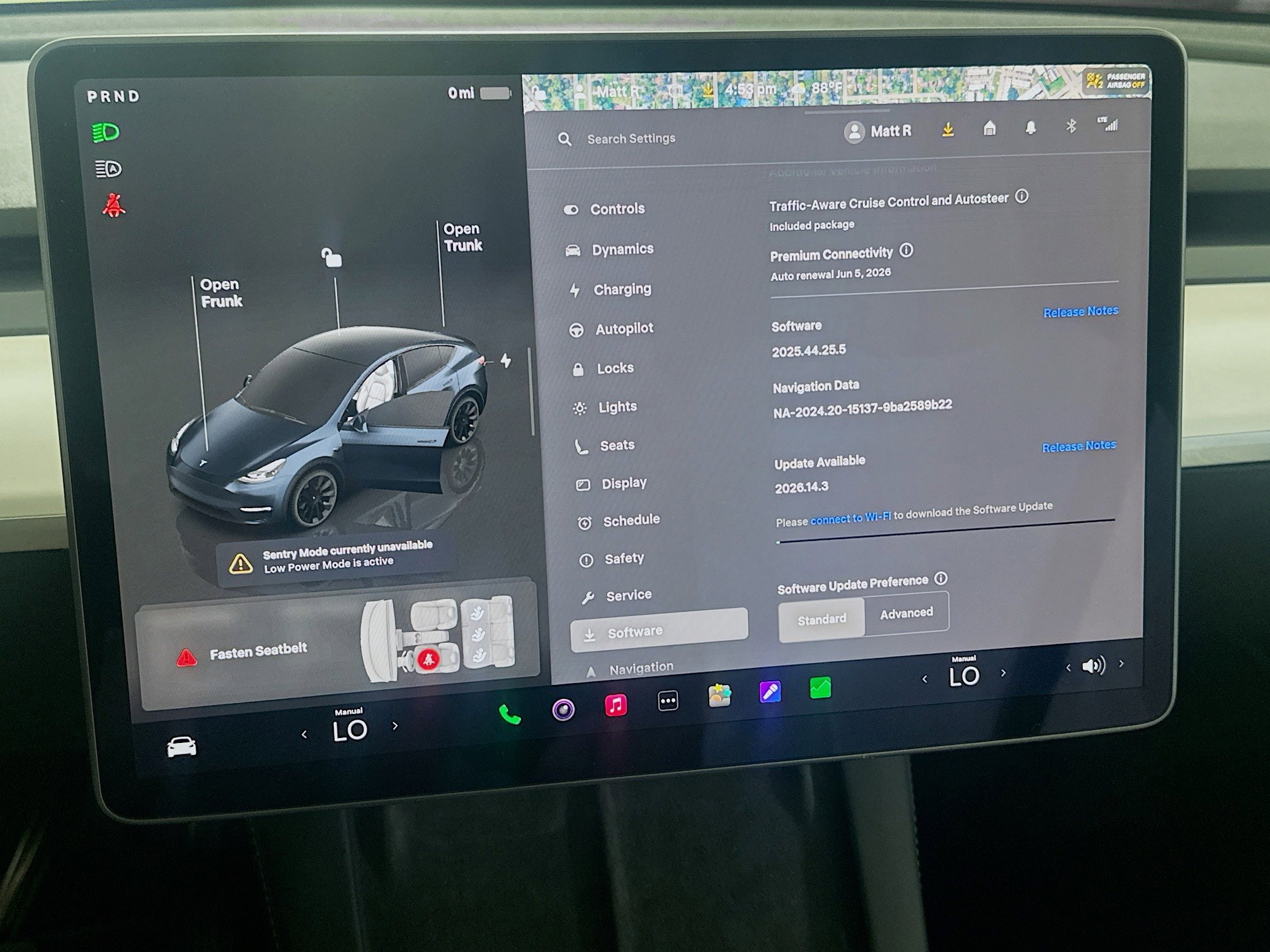1270x952 pixels.
Task: Tap the green headlights indicator
Action: 106,132
